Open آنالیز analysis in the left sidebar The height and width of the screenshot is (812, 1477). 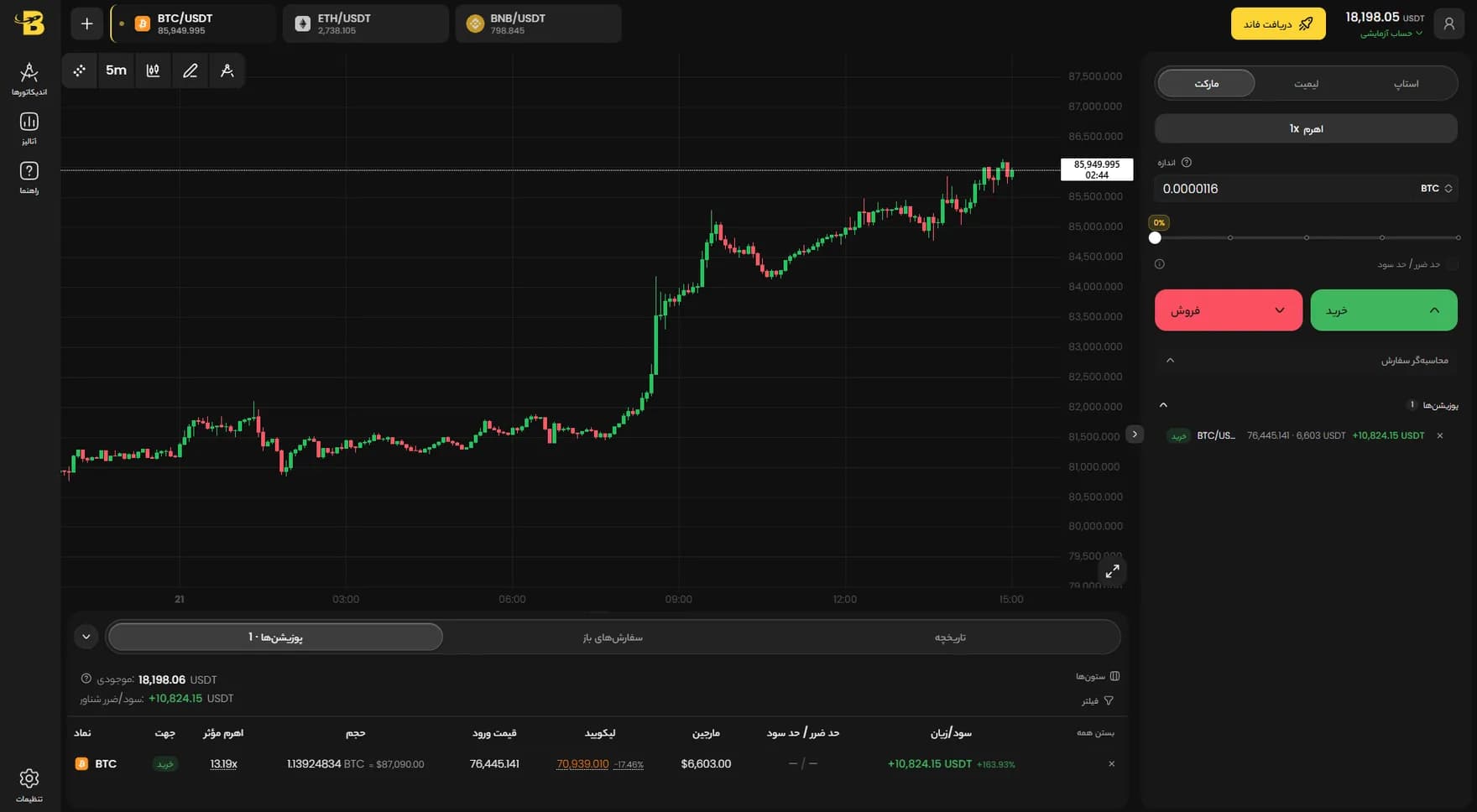pyautogui.click(x=29, y=128)
